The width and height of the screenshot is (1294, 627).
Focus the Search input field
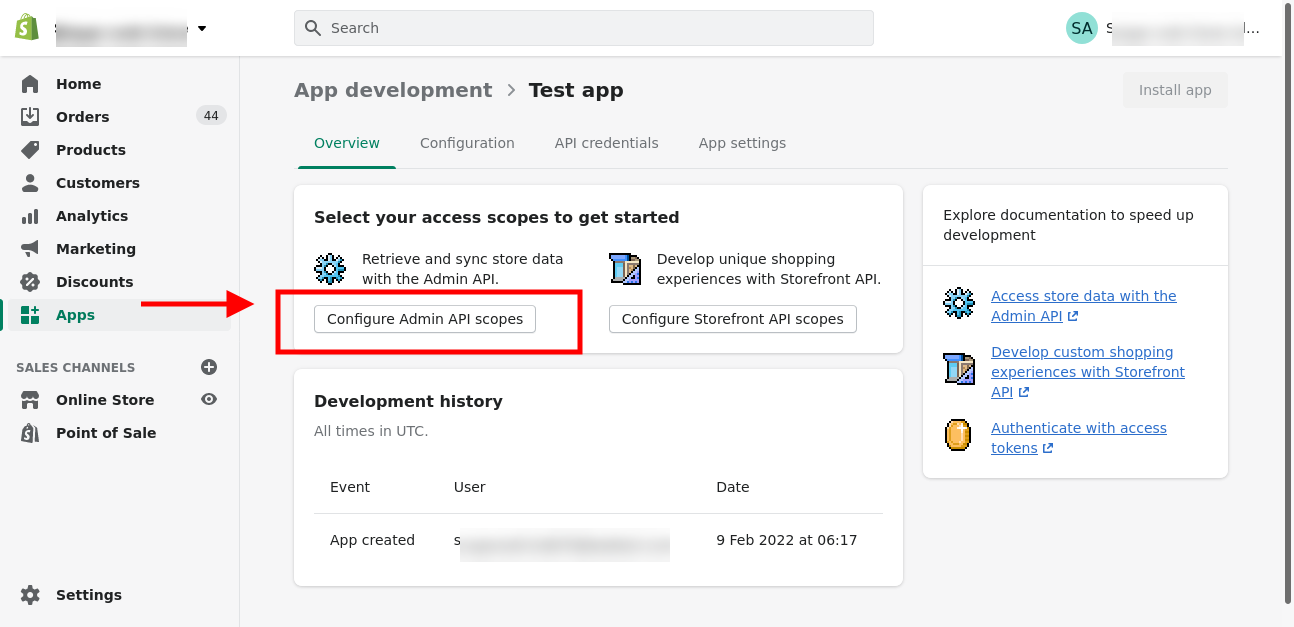[x=584, y=28]
